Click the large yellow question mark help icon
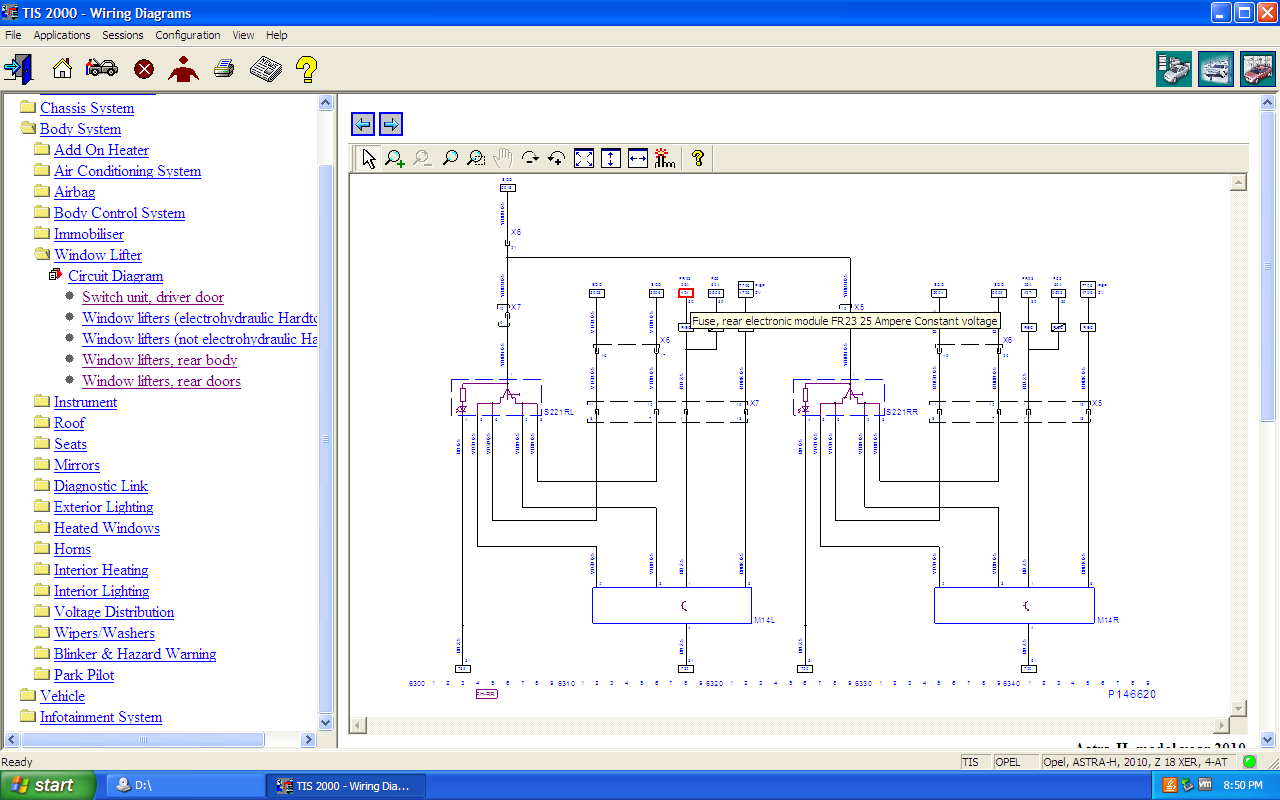The width and height of the screenshot is (1280, 800). [306, 69]
